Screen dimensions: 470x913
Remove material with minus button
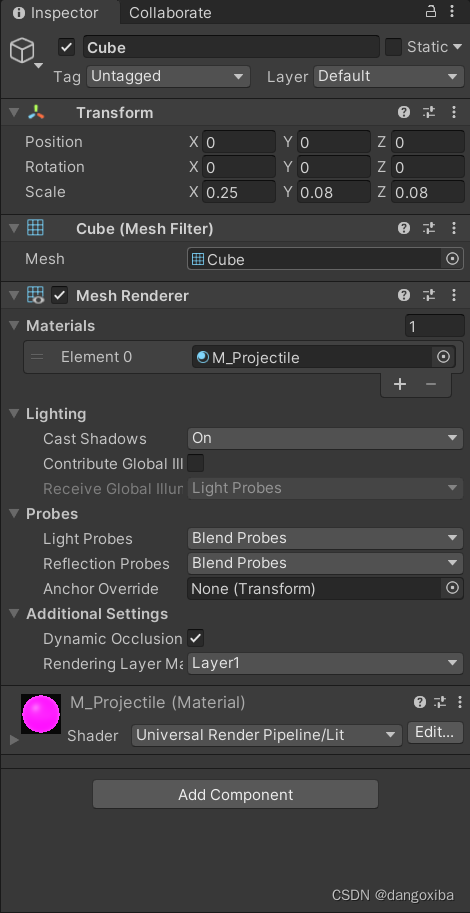(431, 384)
